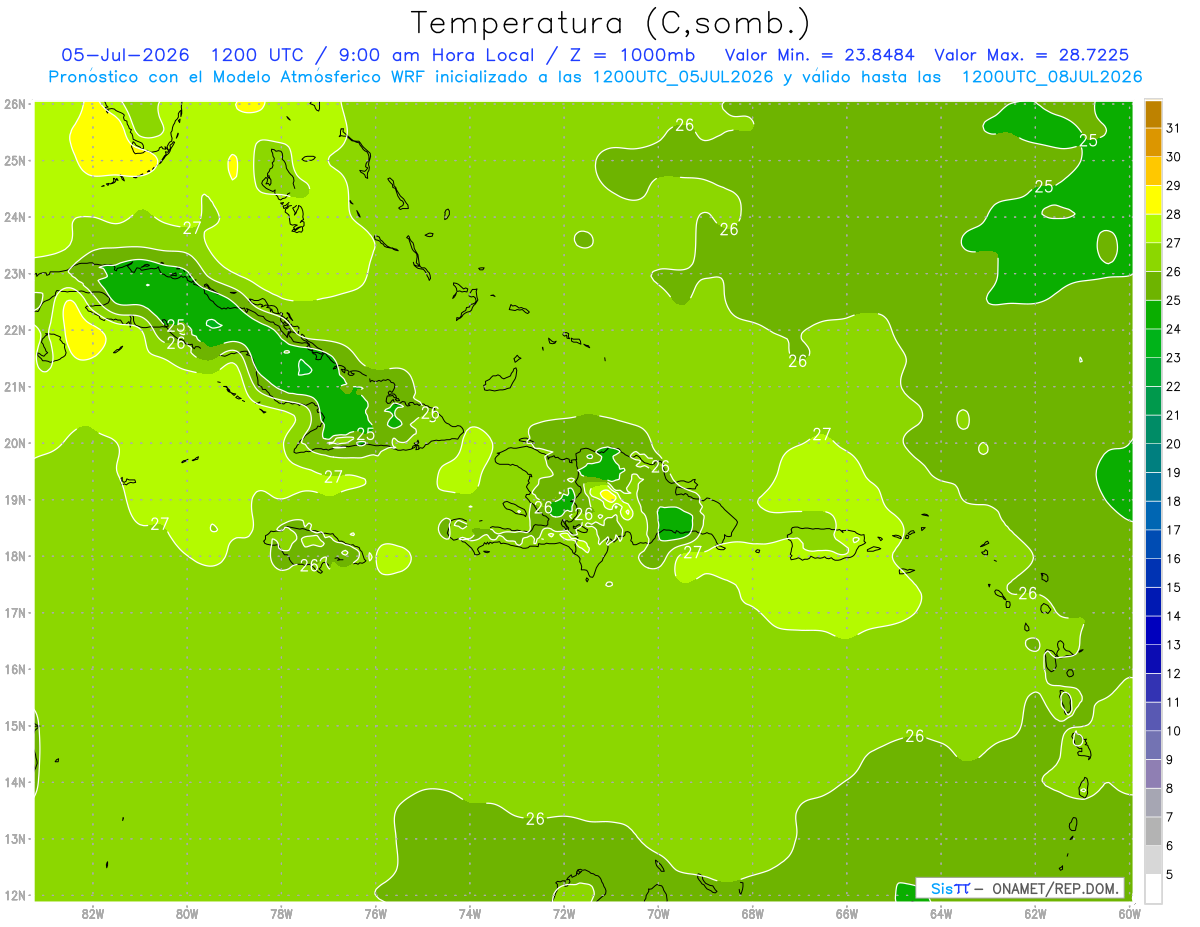Image resolution: width=1200 pixels, height=927 pixels.
Task: Click the 64W longitude axis label
Action: tap(941, 913)
